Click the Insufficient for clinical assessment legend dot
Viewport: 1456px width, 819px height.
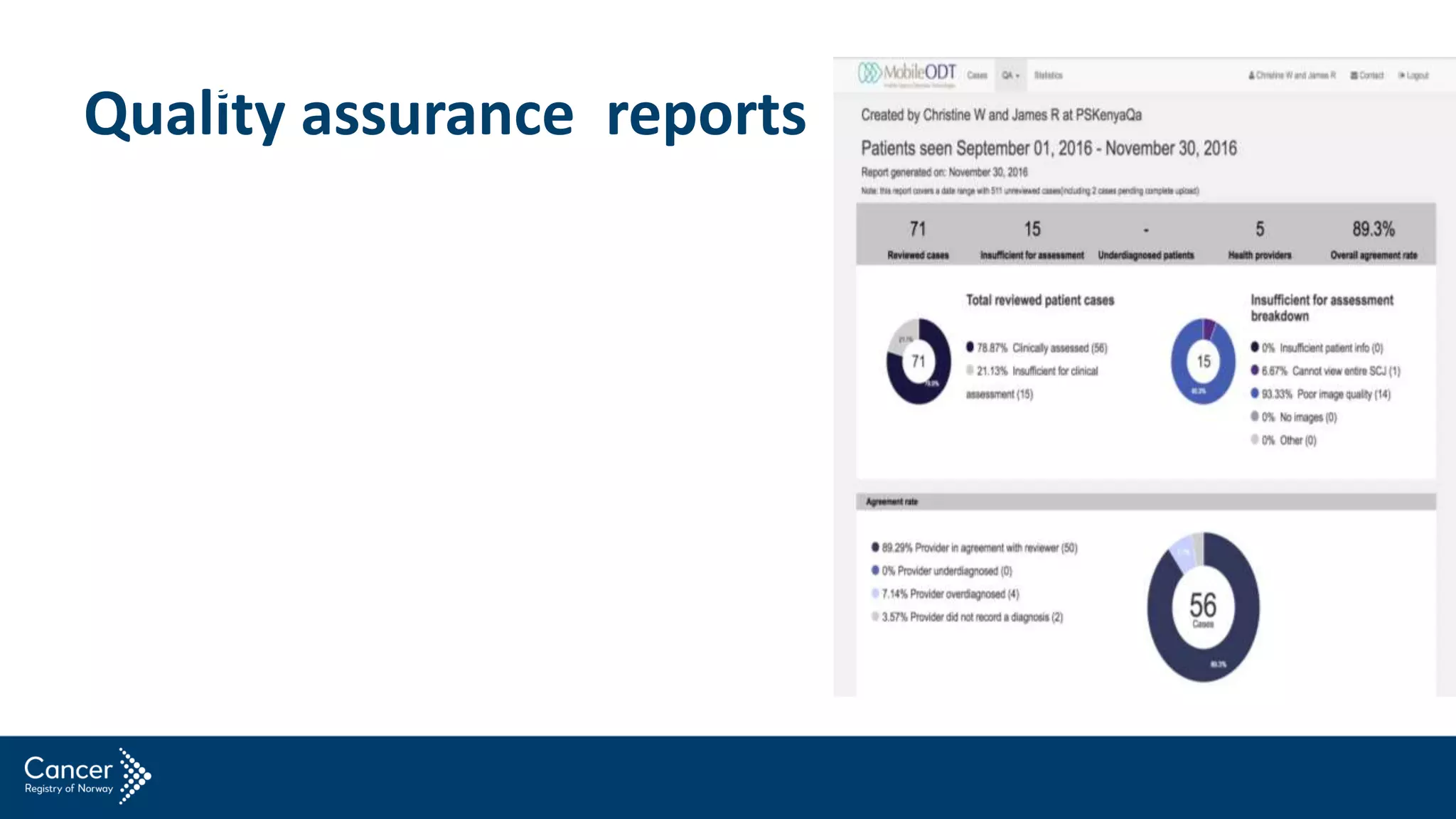[x=970, y=370]
